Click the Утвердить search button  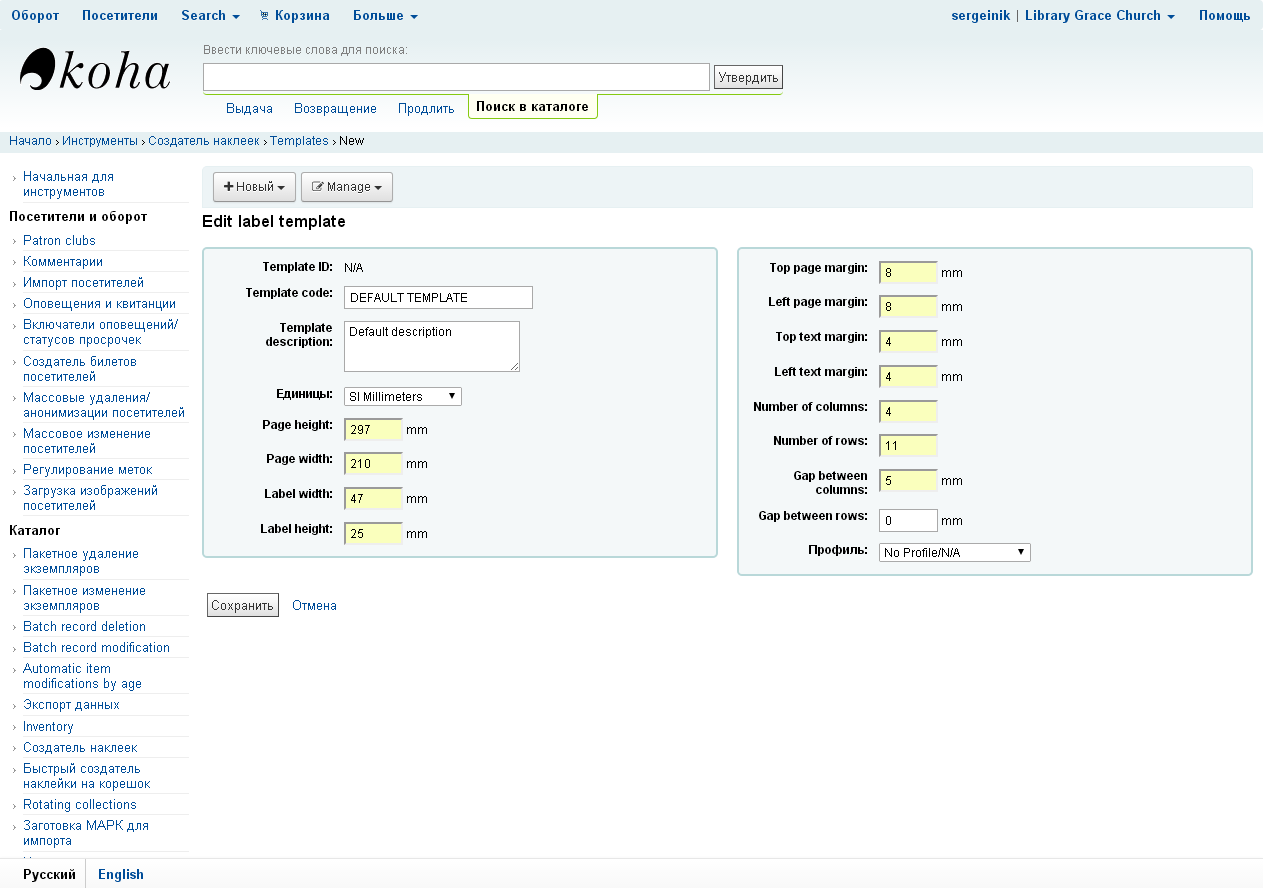747,77
